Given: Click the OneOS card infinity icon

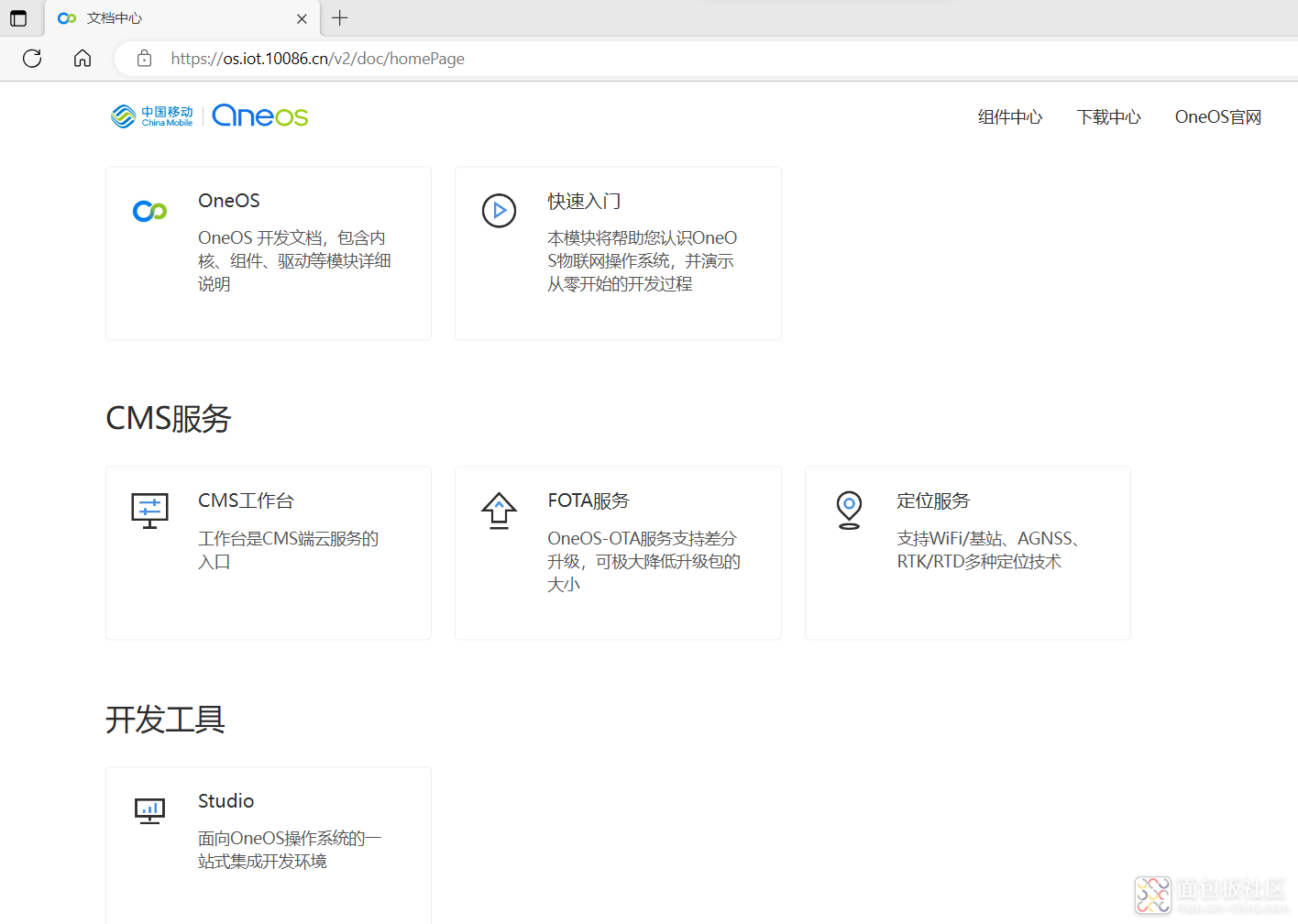Looking at the screenshot, I should click(149, 212).
